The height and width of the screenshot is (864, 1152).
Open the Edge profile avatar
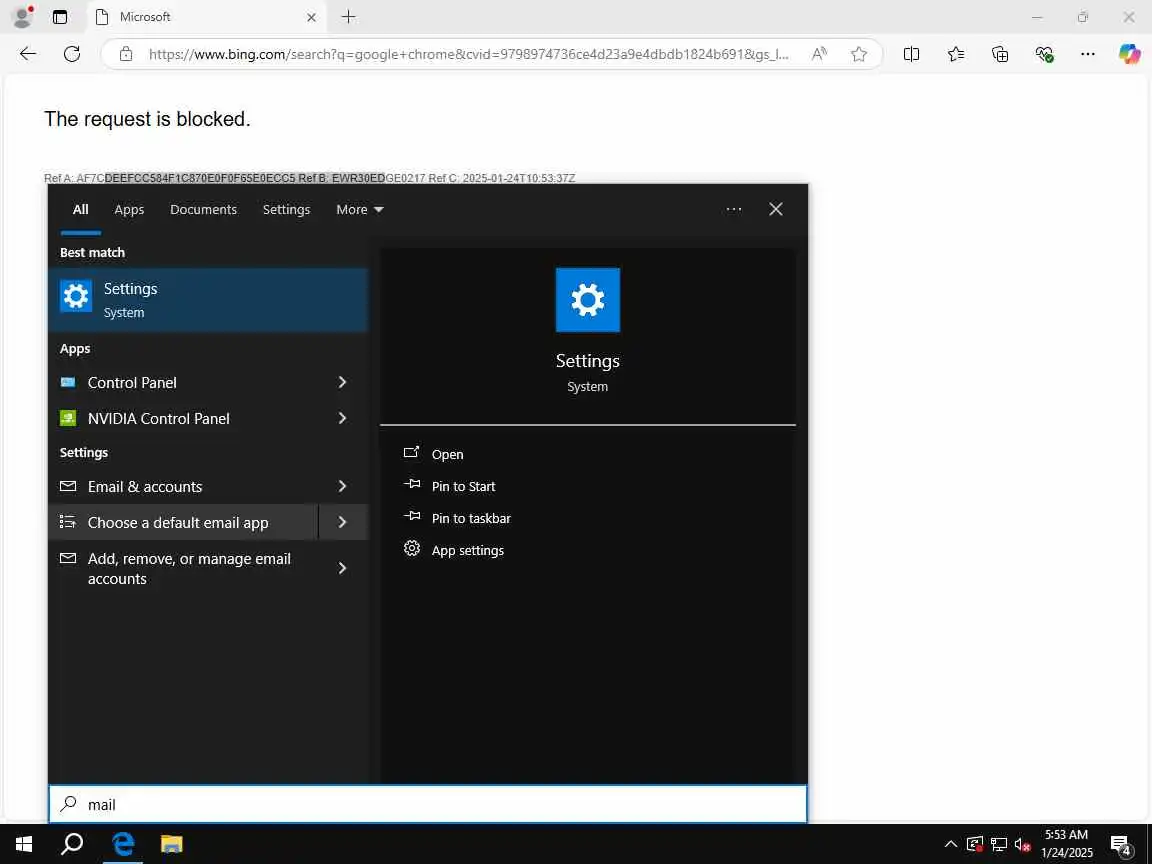tap(23, 16)
